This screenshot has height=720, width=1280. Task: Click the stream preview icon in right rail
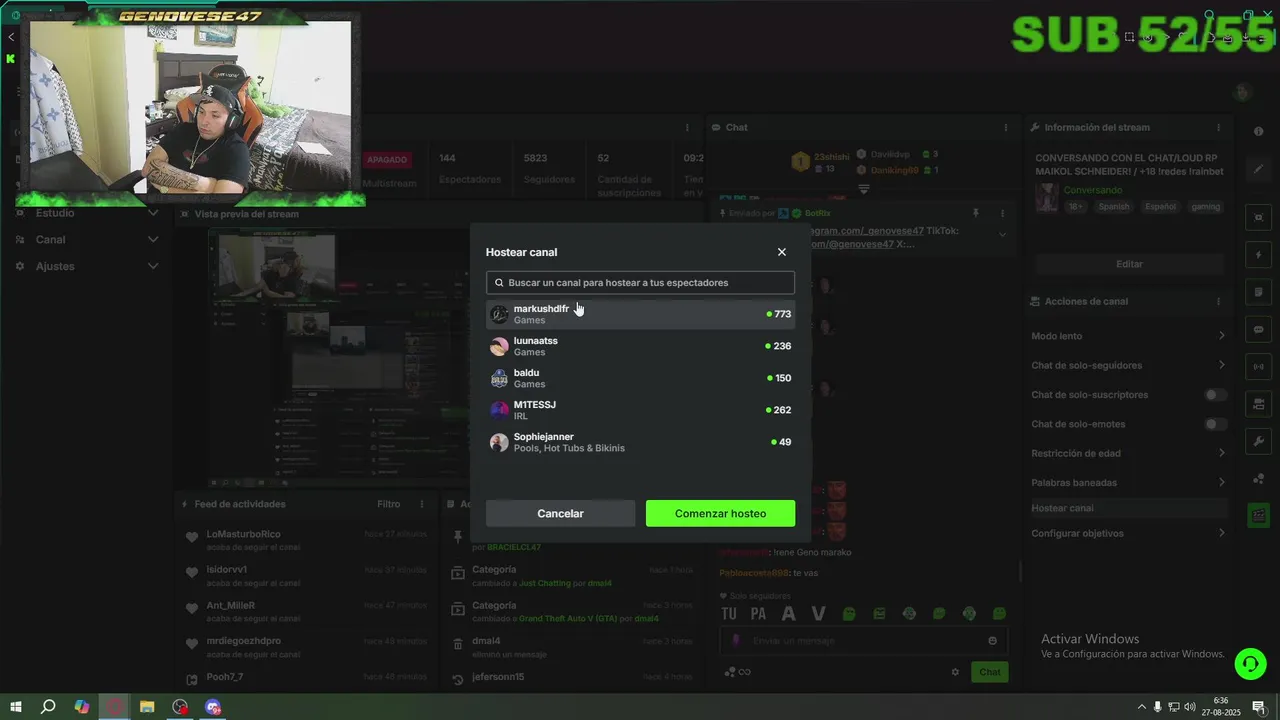(1258, 217)
